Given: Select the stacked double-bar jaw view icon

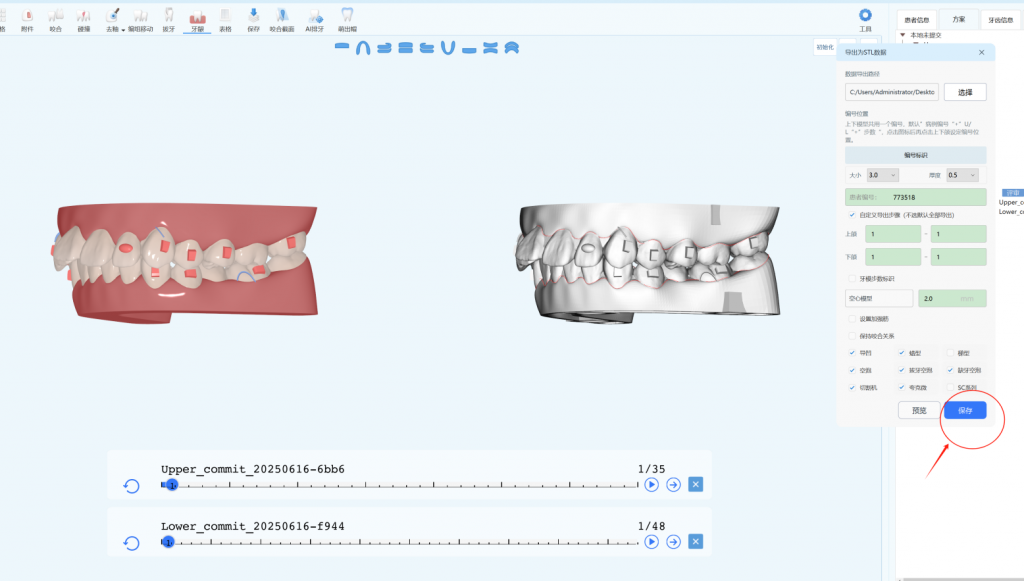Looking at the screenshot, I should [x=406, y=48].
